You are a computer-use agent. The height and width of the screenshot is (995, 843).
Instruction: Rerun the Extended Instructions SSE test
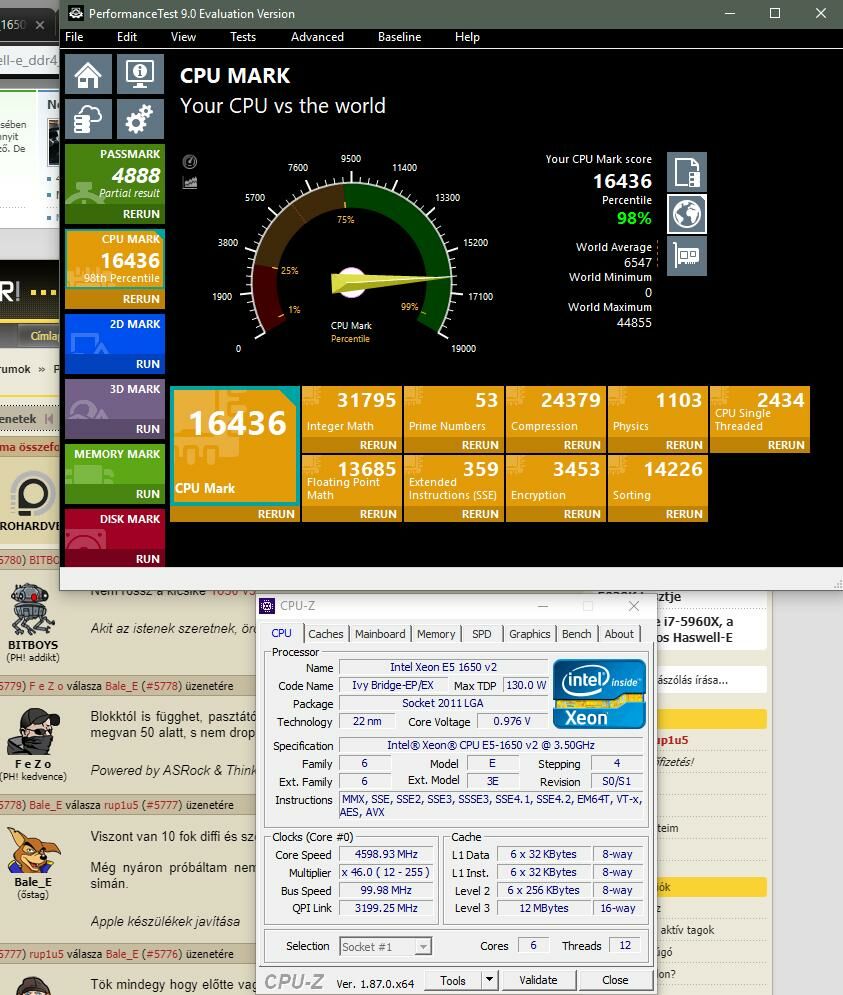pos(480,514)
